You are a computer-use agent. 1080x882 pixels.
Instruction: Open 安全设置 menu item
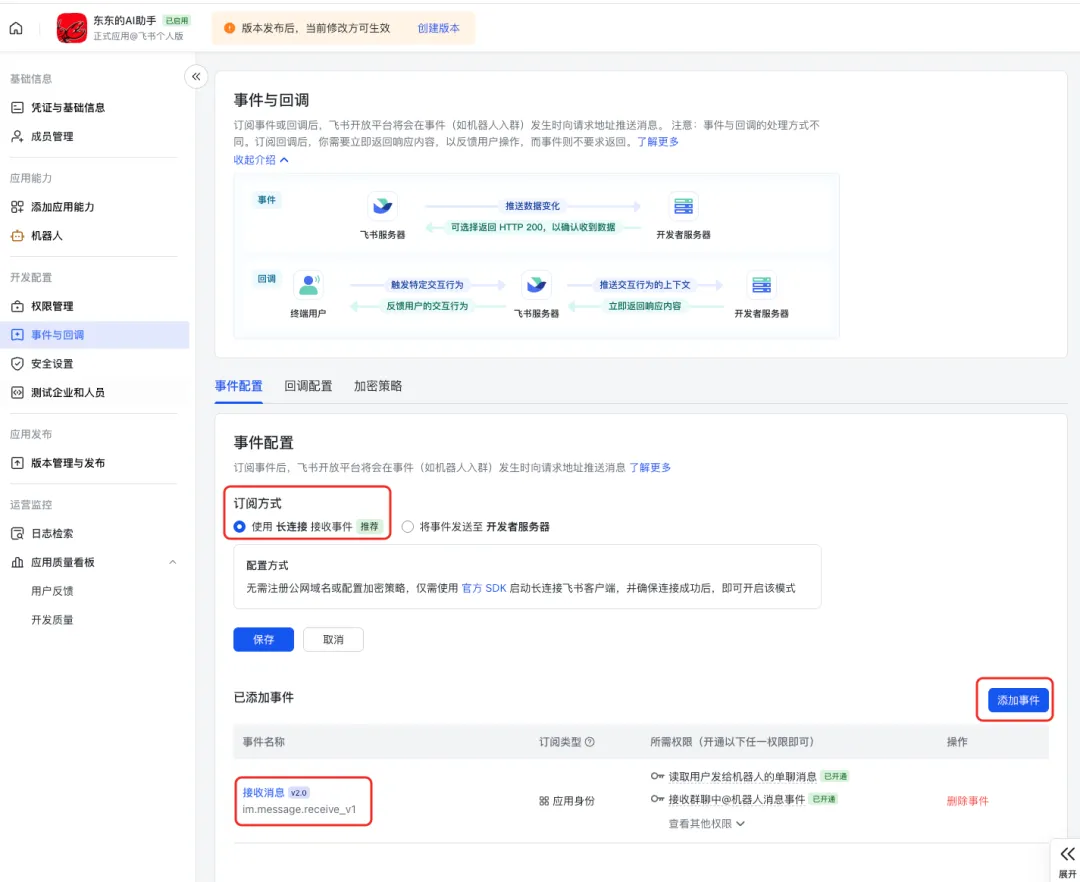point(94,364)
